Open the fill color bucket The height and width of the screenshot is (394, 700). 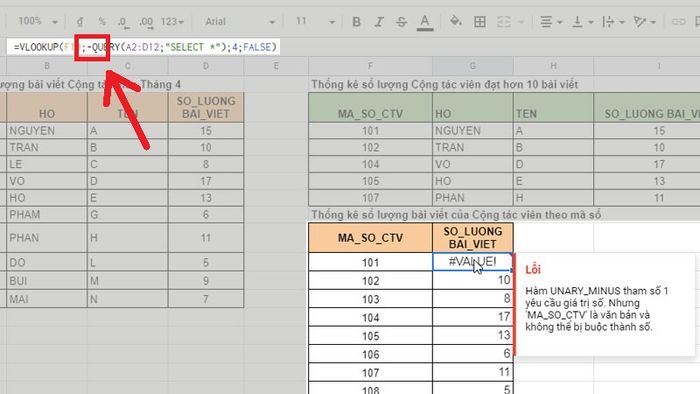coord(456,21)
